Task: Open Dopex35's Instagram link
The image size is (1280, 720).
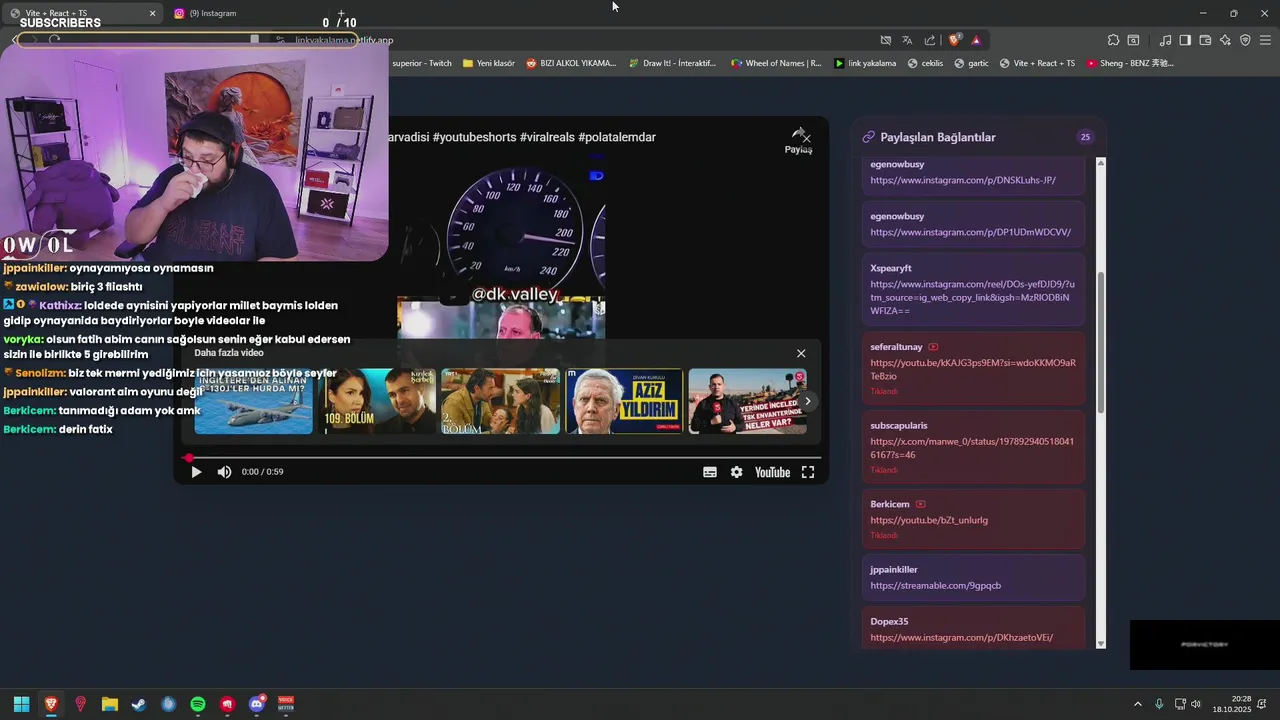Action: coord(961,637)
